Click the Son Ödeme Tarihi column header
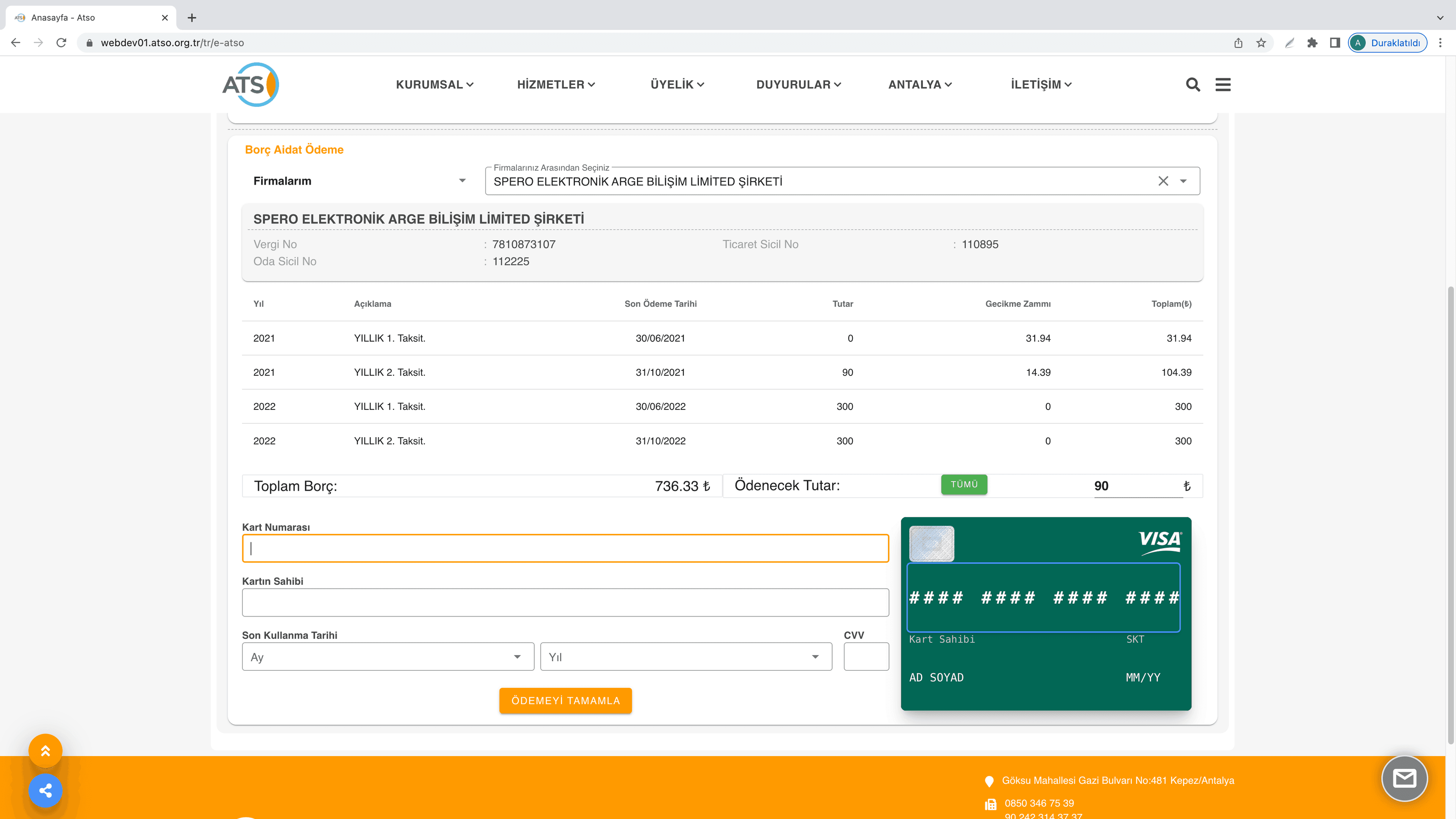Image resolution: width=1456 pixels, height=819 pixels. click(661, 303)
